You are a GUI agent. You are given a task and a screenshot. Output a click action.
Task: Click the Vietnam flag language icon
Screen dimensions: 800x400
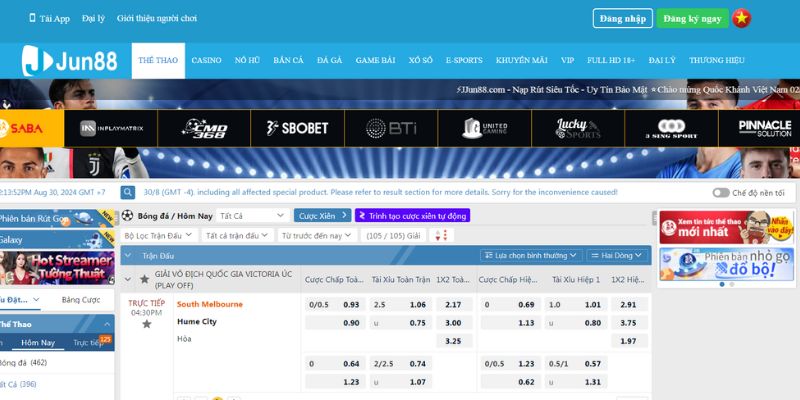pos(741,18)
